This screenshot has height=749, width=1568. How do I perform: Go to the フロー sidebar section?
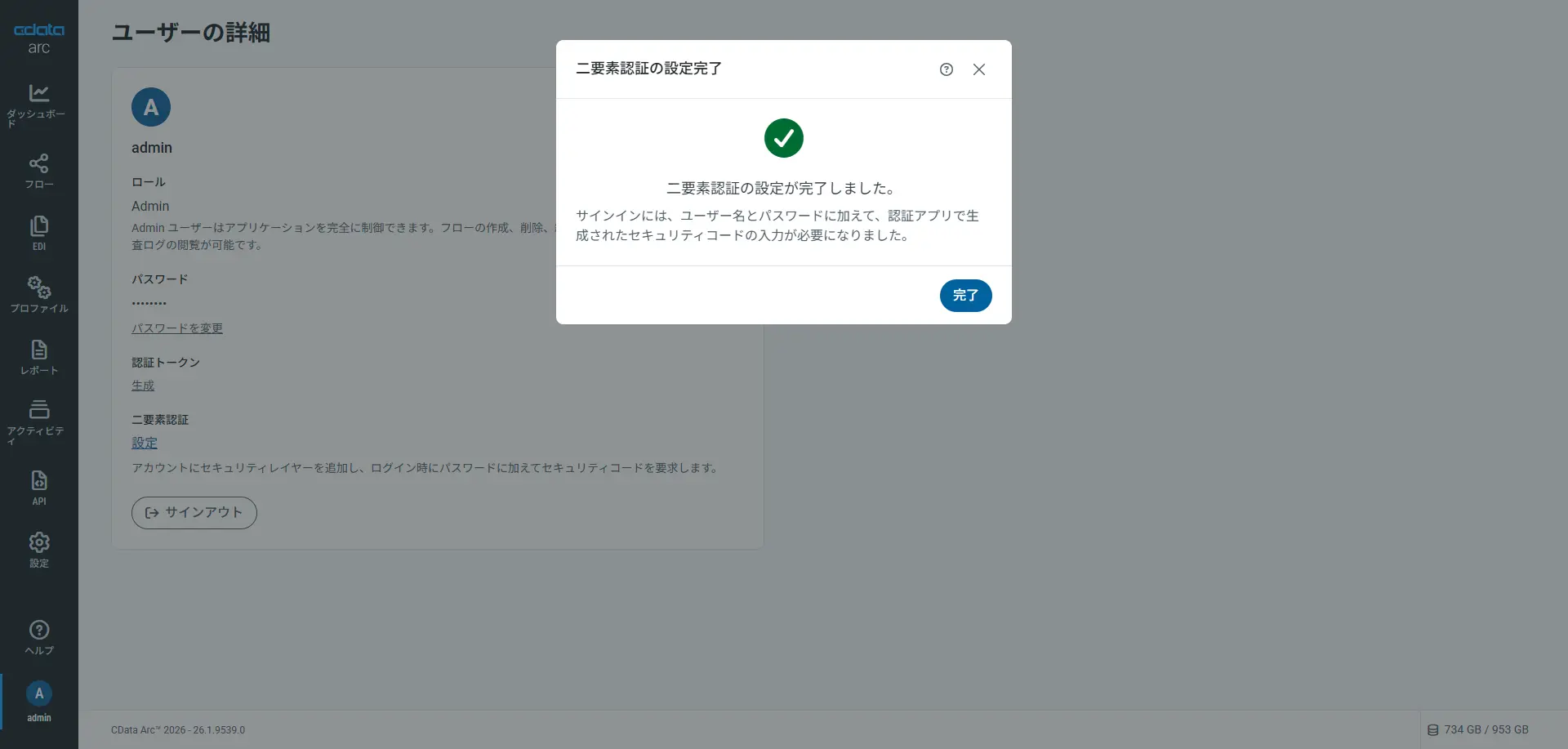39,172
